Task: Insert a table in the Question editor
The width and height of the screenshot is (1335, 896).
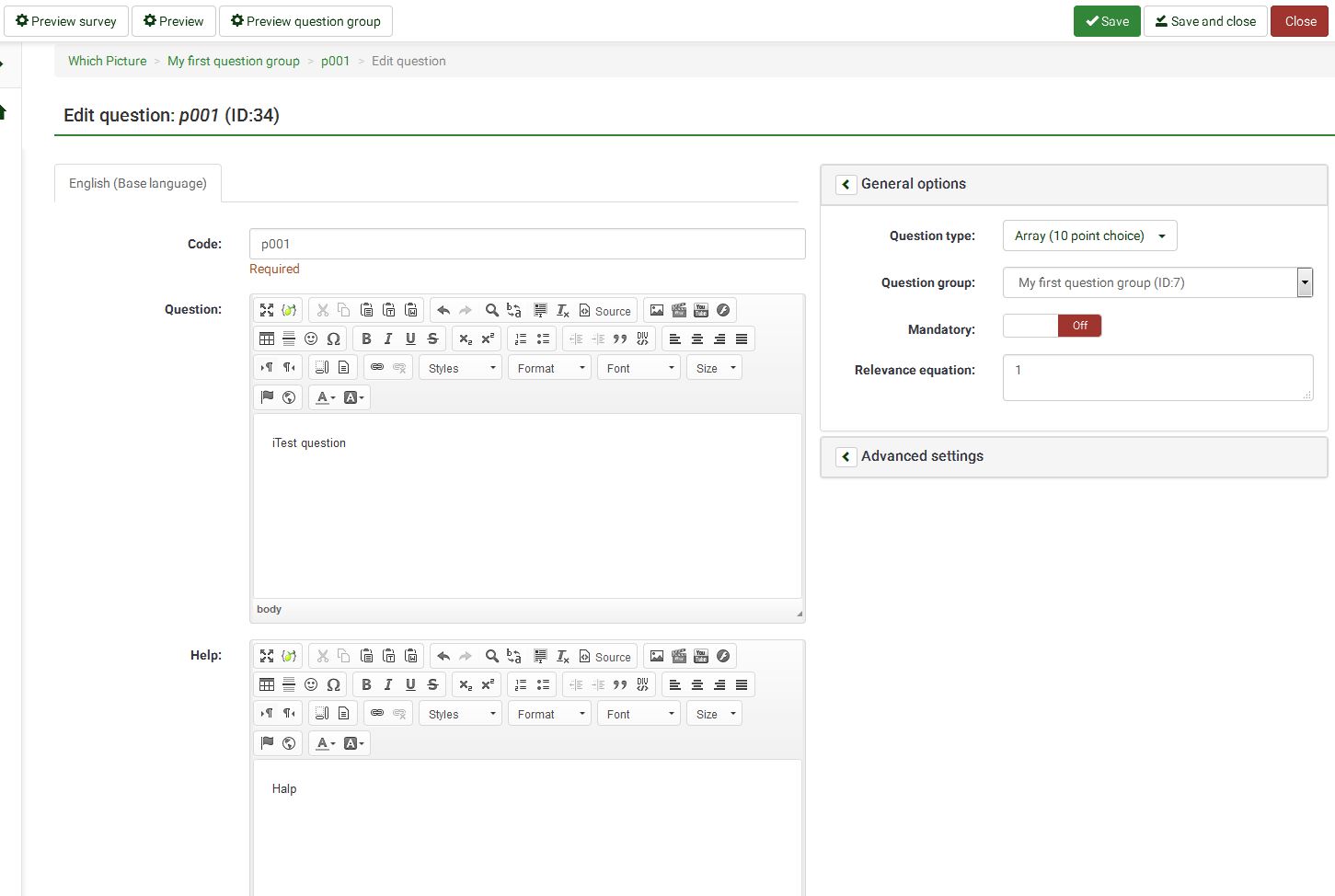Action: point(267,339)
